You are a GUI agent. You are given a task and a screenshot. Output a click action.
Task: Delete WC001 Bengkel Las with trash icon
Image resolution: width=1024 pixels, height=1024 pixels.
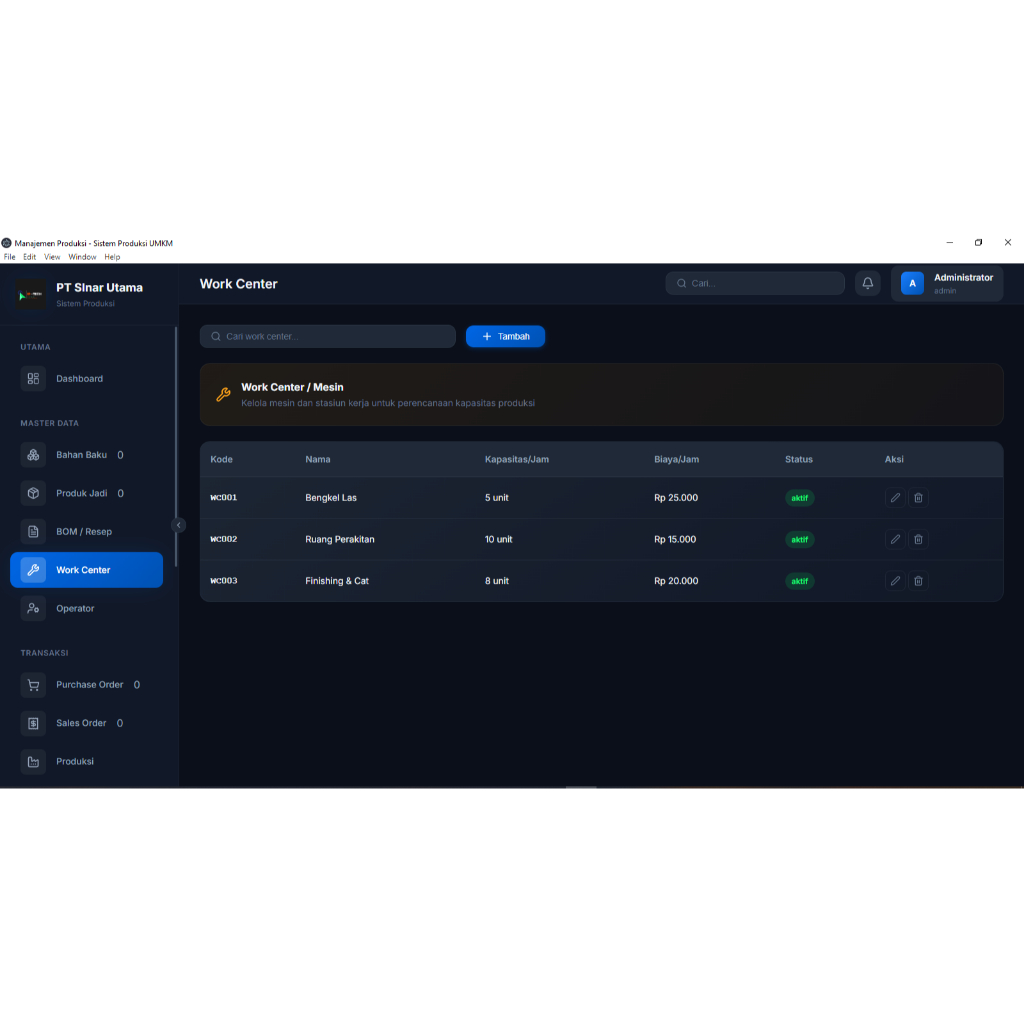[x=918, y=498]
